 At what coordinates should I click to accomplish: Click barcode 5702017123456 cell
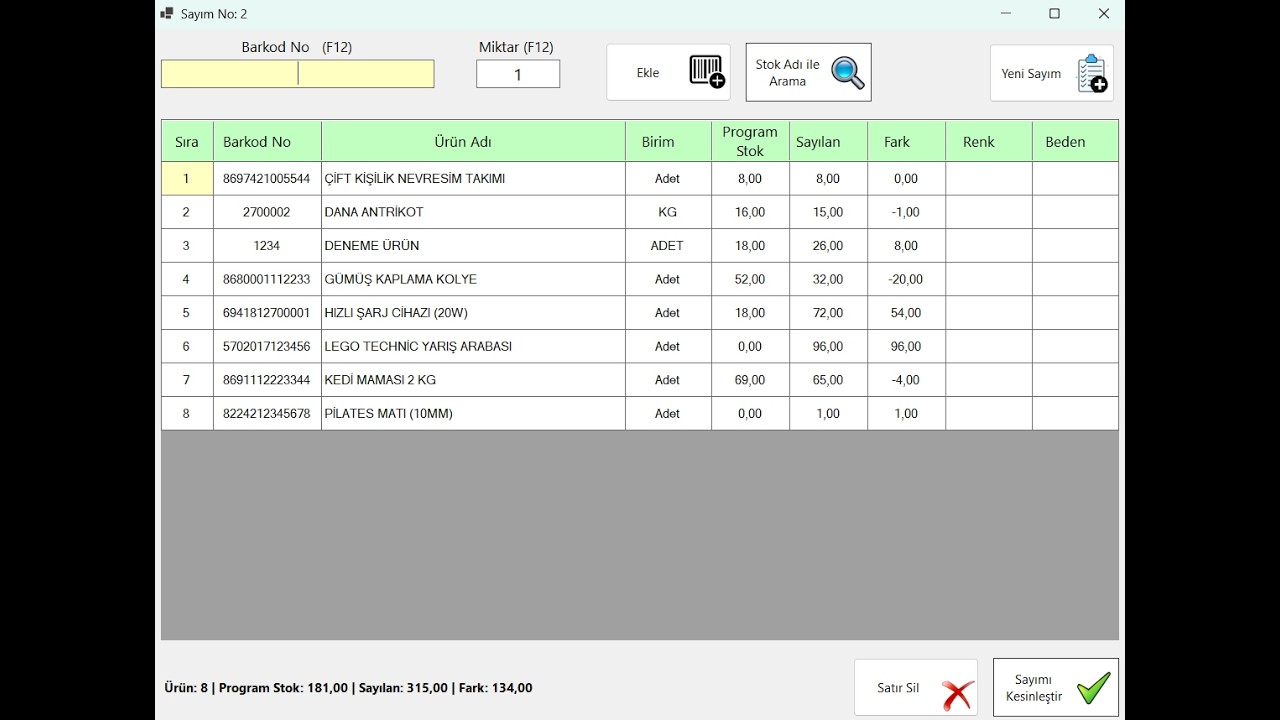(x=267, y=347)
